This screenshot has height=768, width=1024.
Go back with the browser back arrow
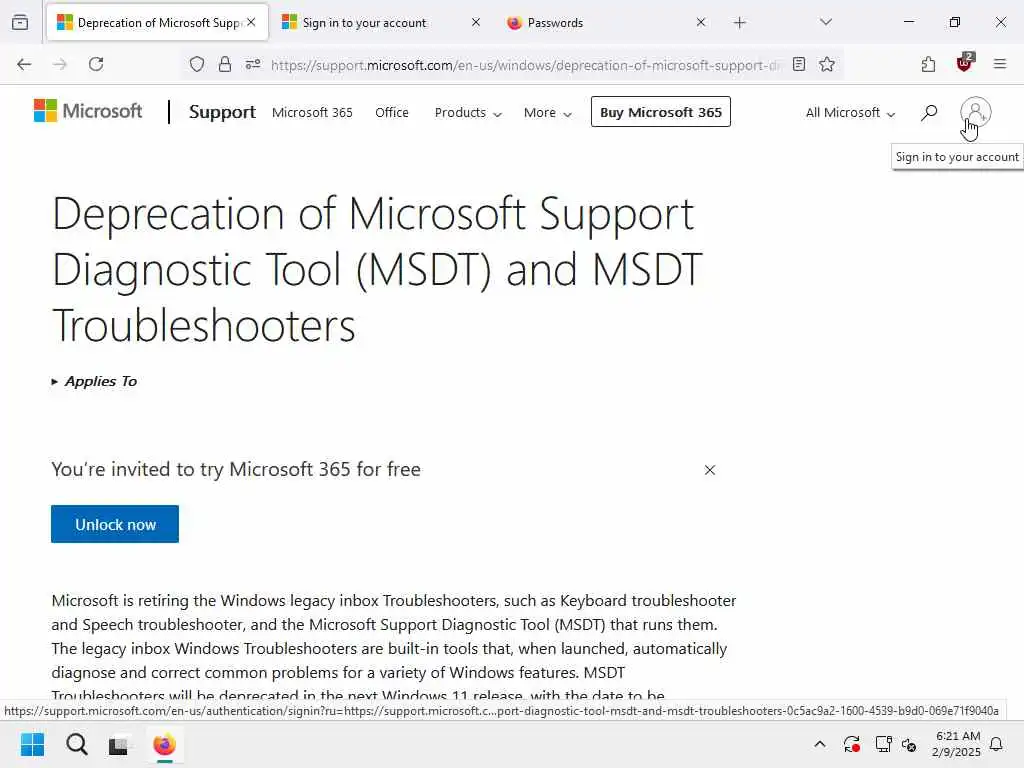24,64
